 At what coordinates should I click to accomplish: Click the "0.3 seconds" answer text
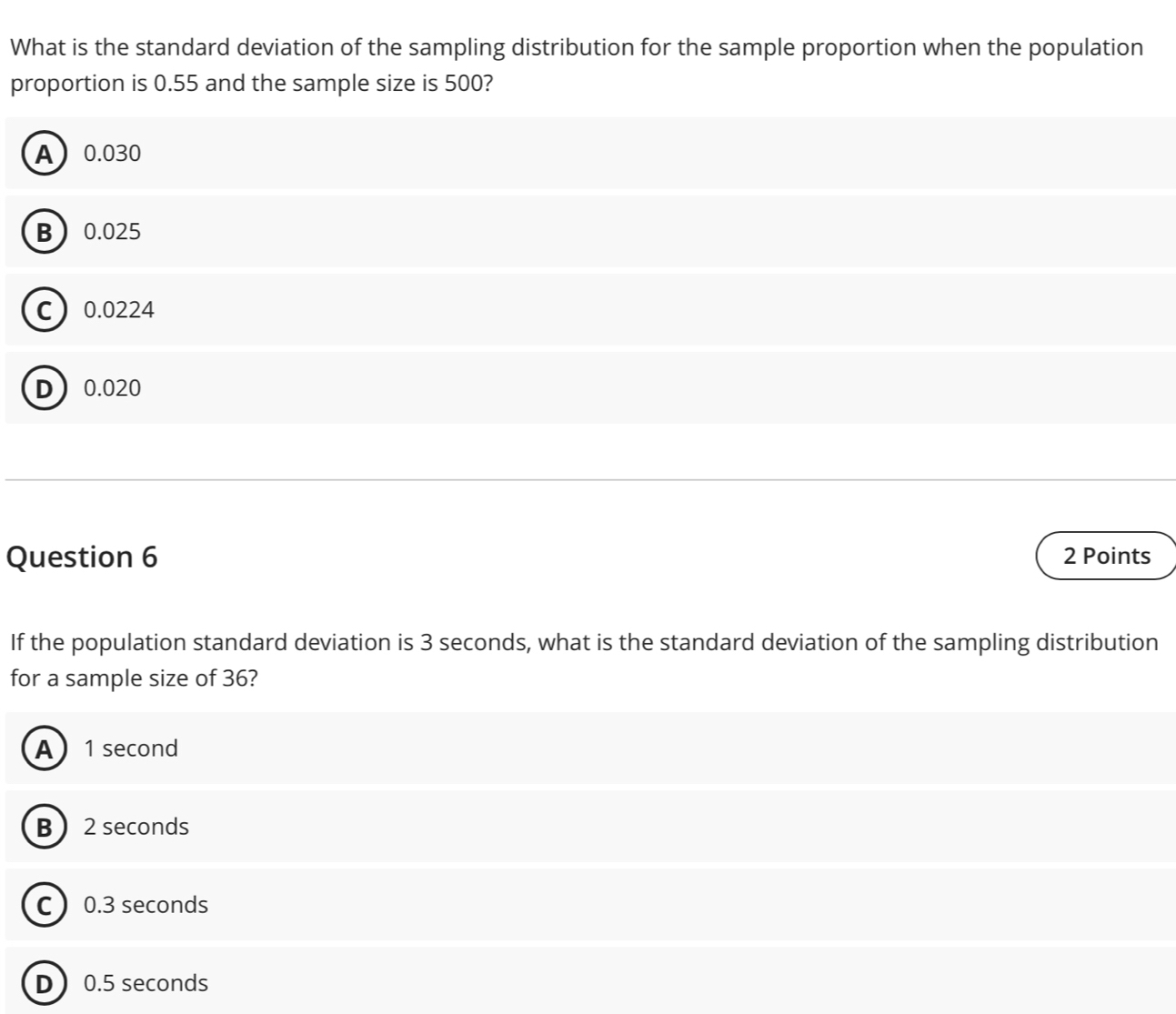[146, 905]
